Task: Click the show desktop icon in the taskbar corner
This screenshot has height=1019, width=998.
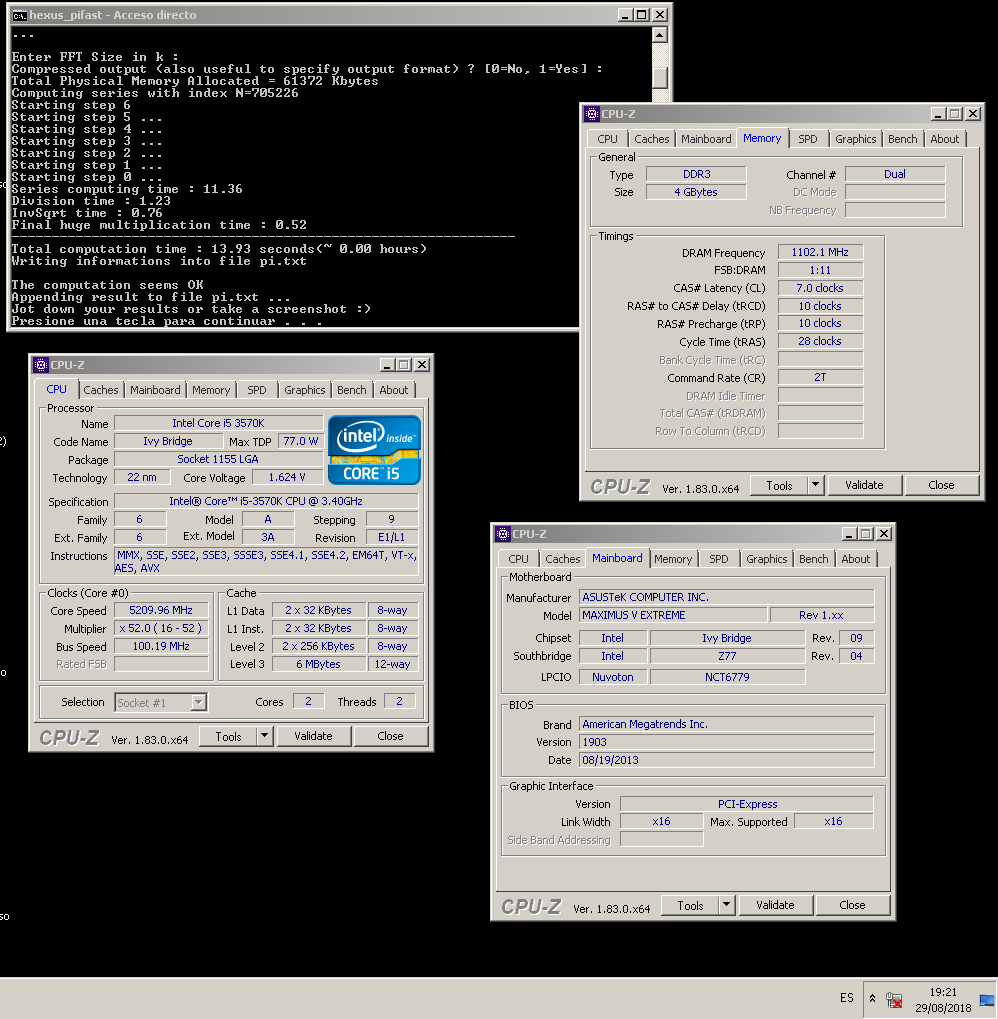Action: coord(987,1000)
